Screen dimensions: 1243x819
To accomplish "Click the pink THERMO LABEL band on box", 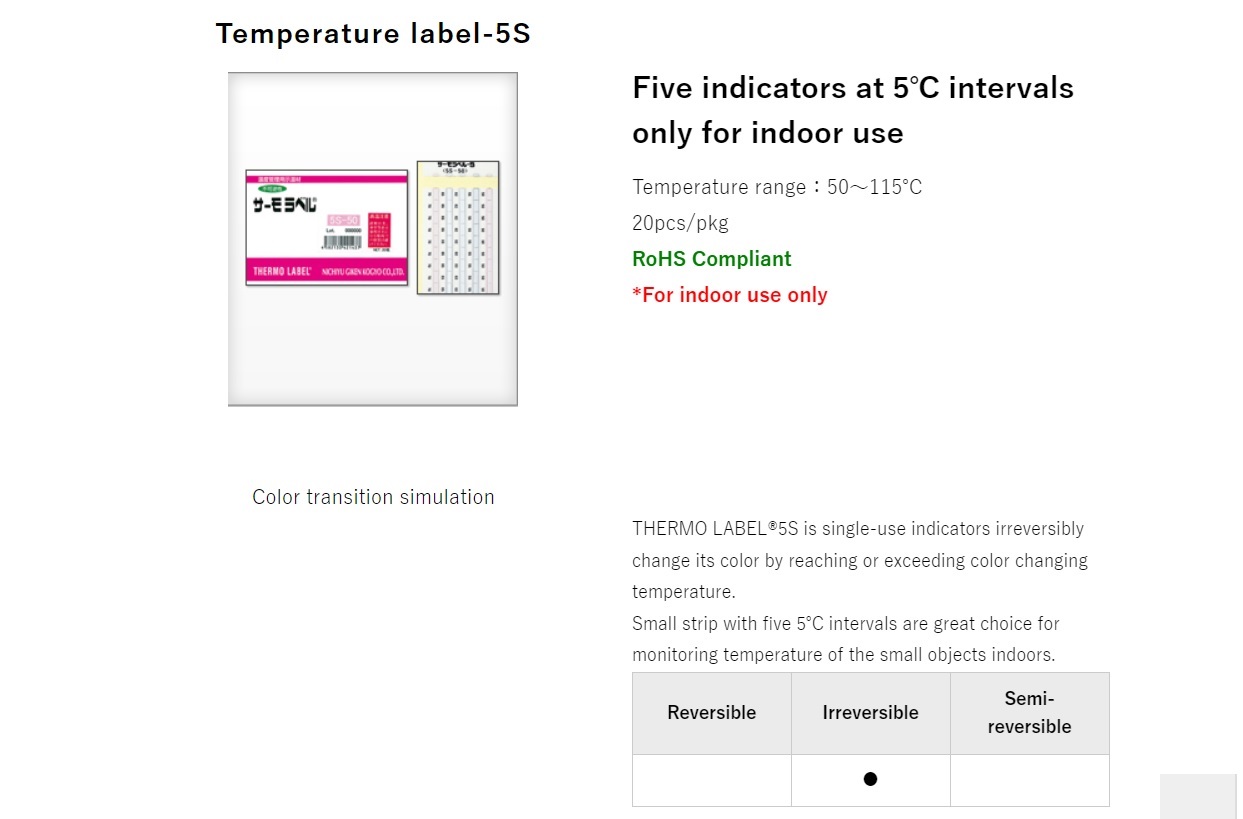I will (327, 271).
